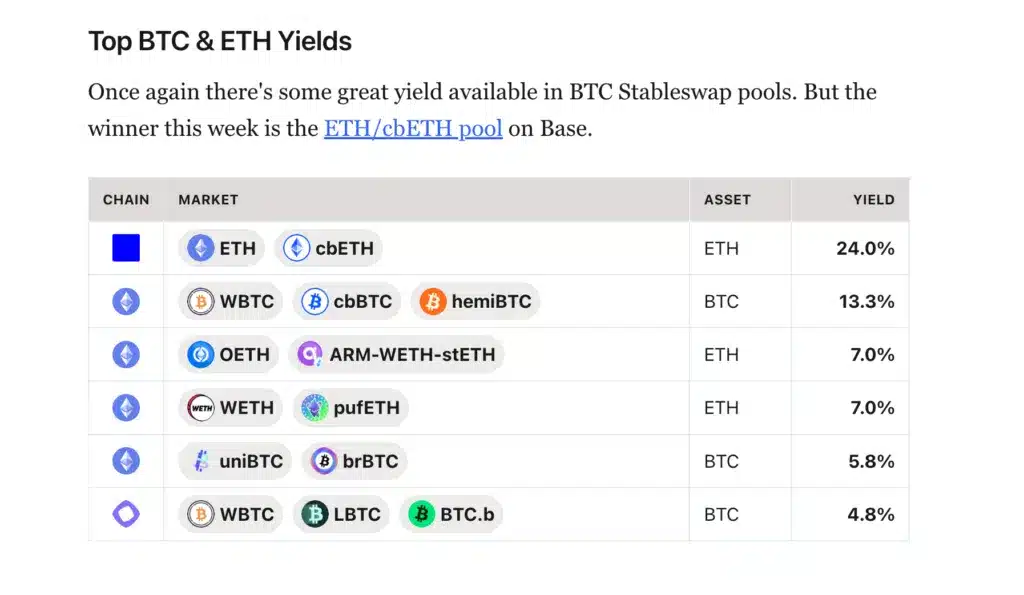Click the cbBTC blue token icon
This screenshot has width=1024, height=595.
click(315, 301)
